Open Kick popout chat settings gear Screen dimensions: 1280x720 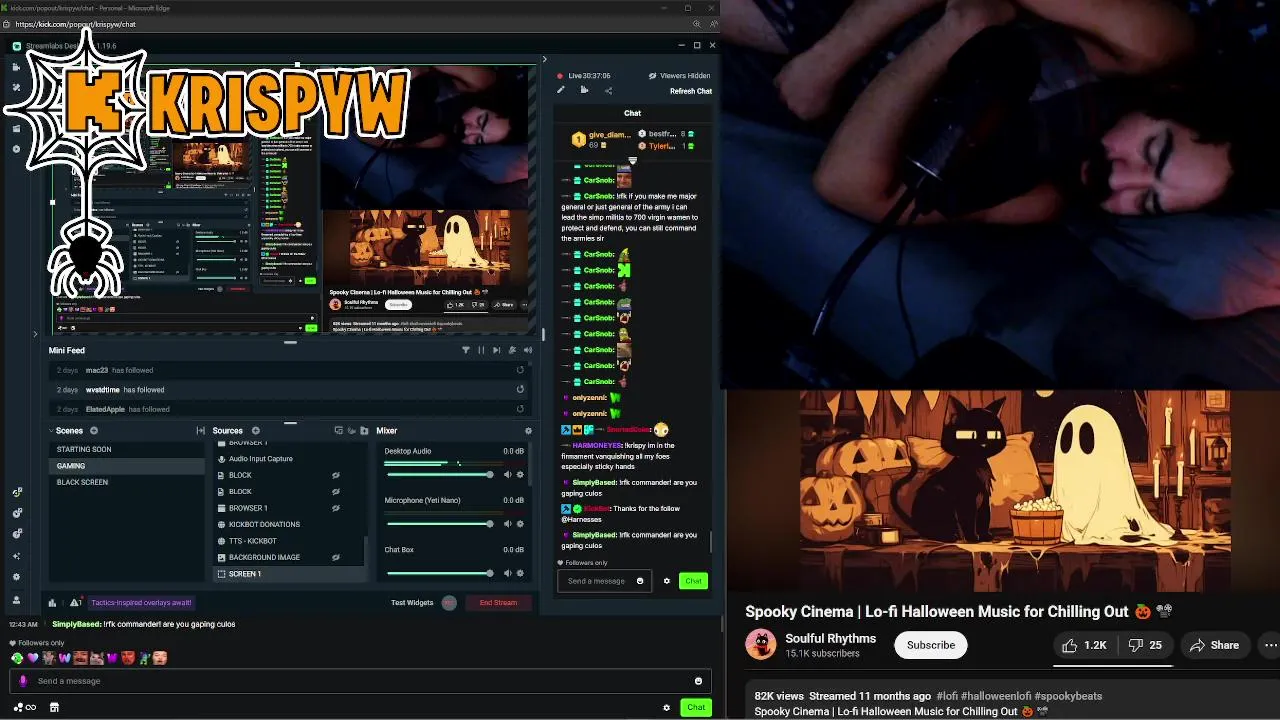click(x=667, y=707)
